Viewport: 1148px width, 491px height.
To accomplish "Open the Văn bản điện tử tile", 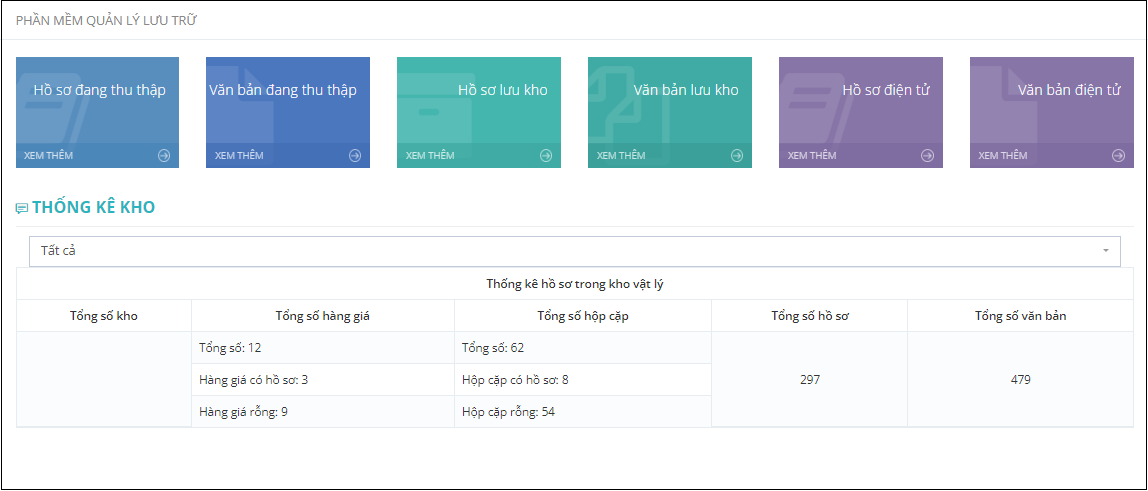I will tap(1052, 113).
